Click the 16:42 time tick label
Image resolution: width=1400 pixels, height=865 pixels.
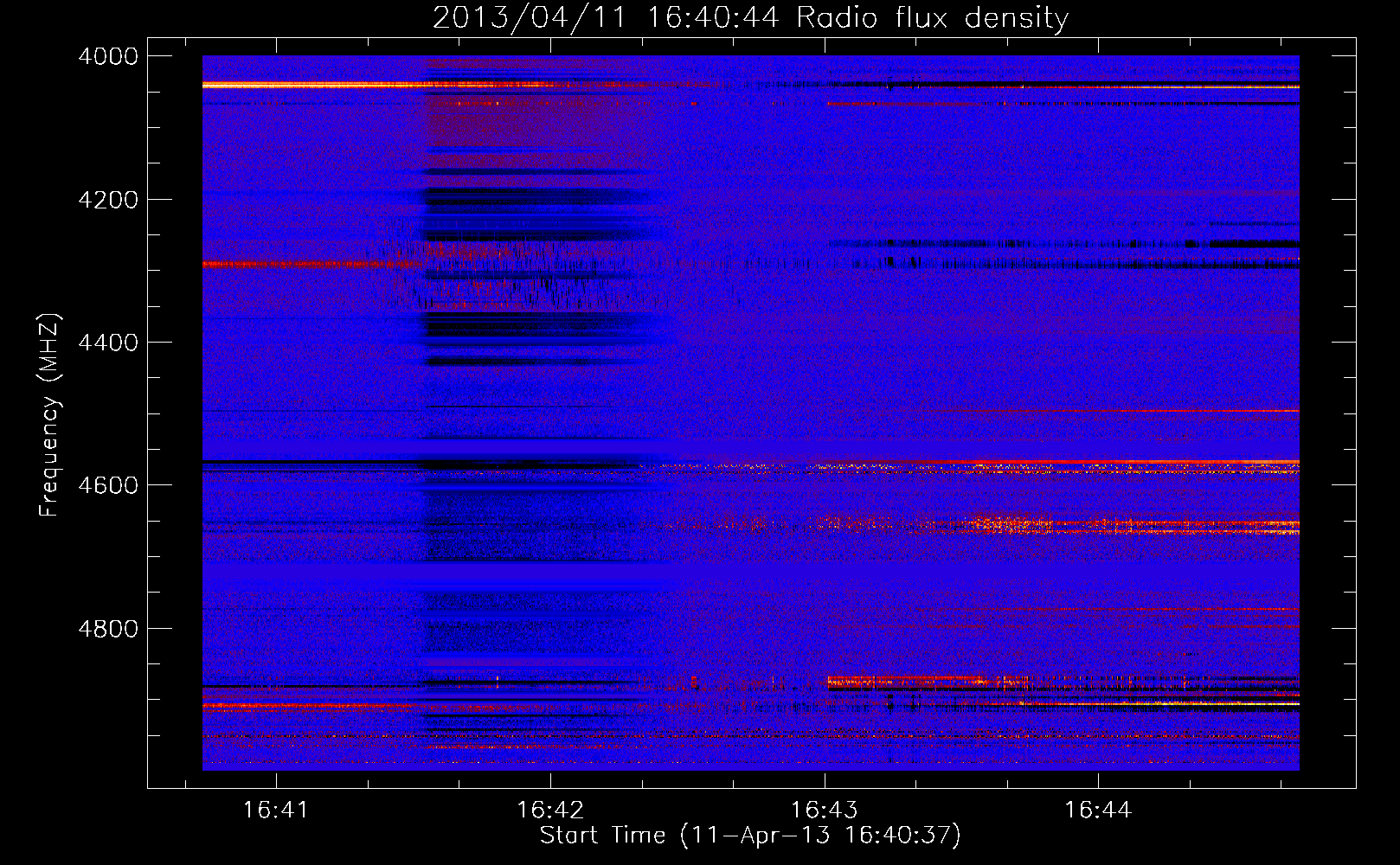point(549,811)
